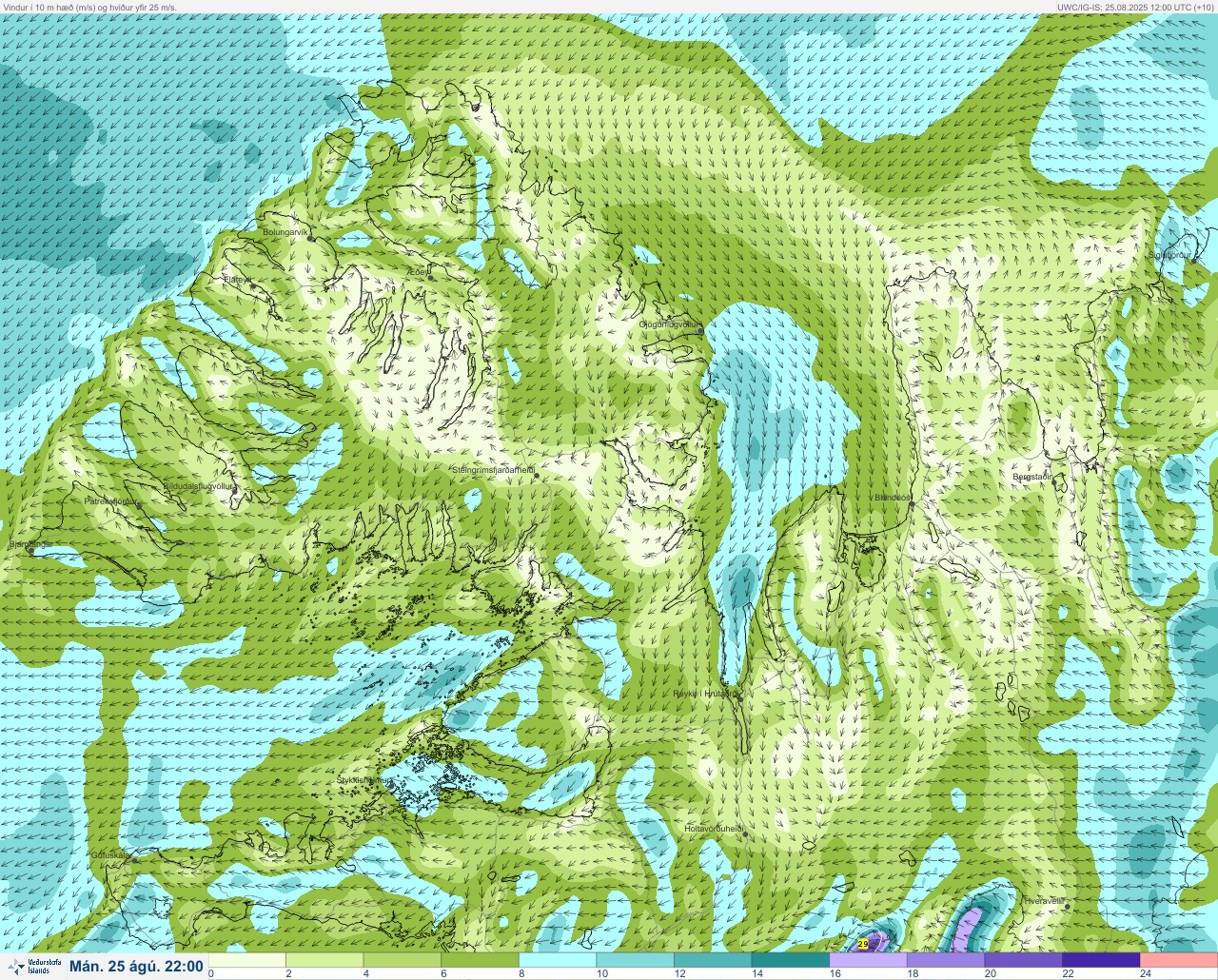Click the Bolungarvík station dot
Screen dimensions: 1218x980
[310, 238]
